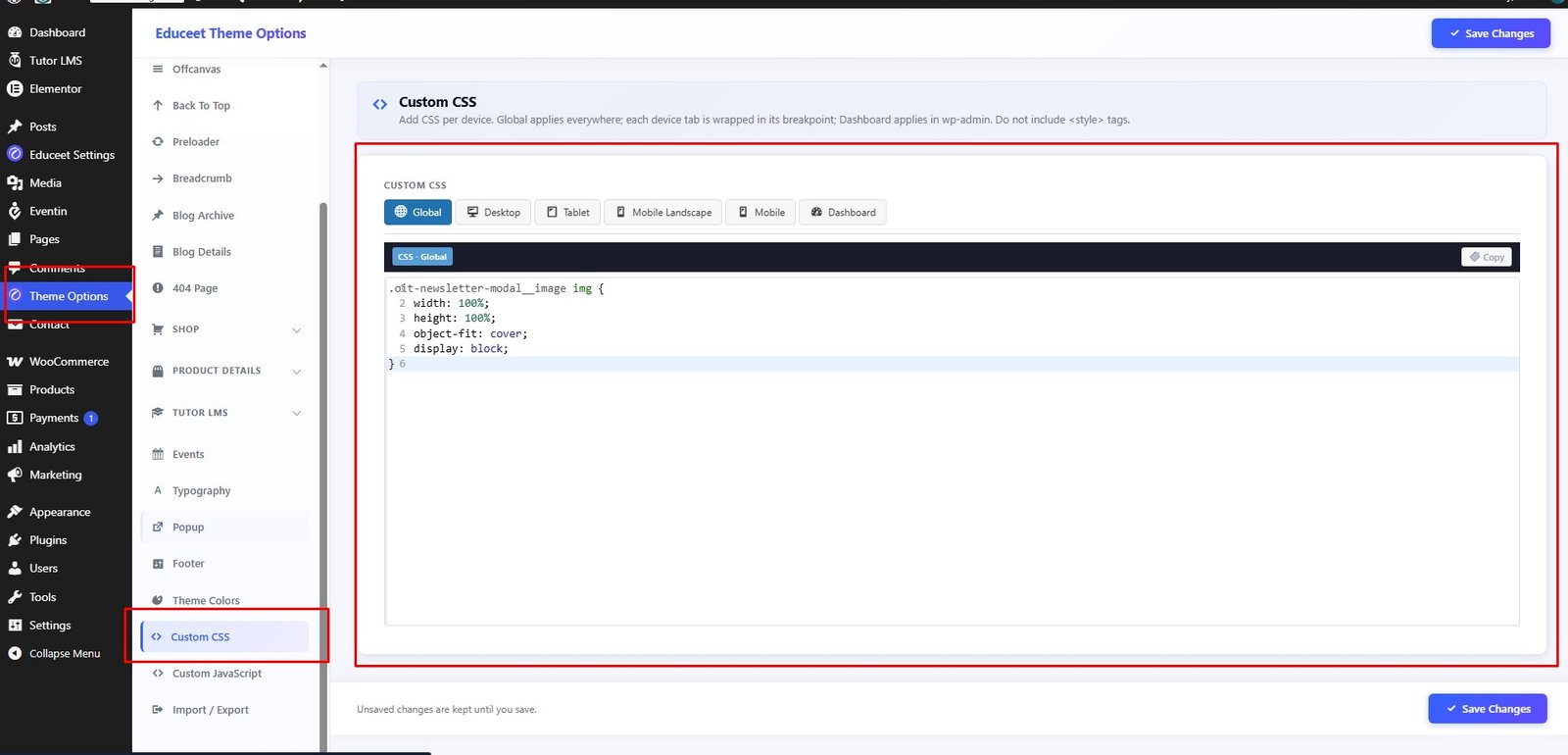
Task: Open the Plugins menu icon
Action: tap(15, 540)
